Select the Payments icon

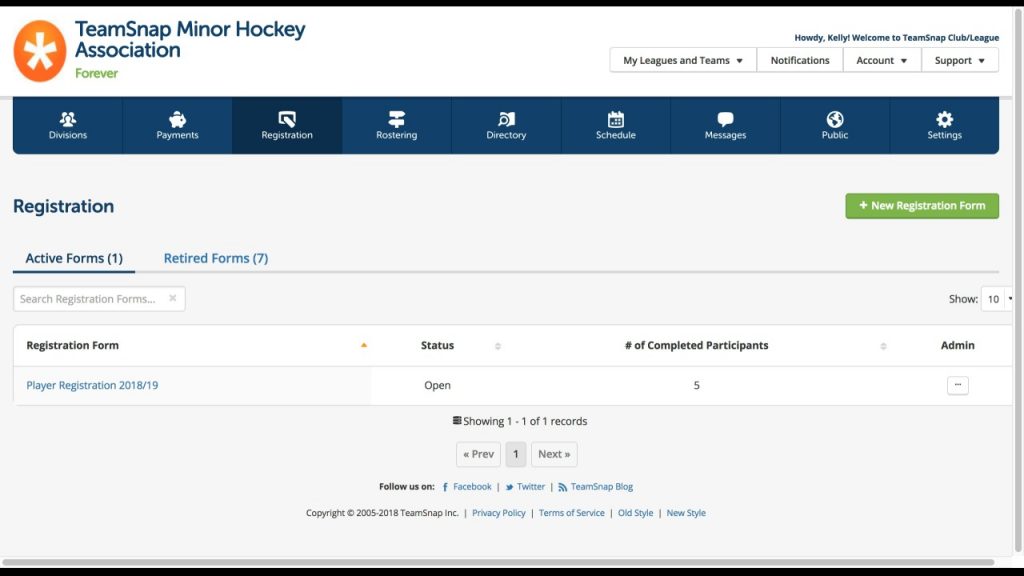[176, 124]
